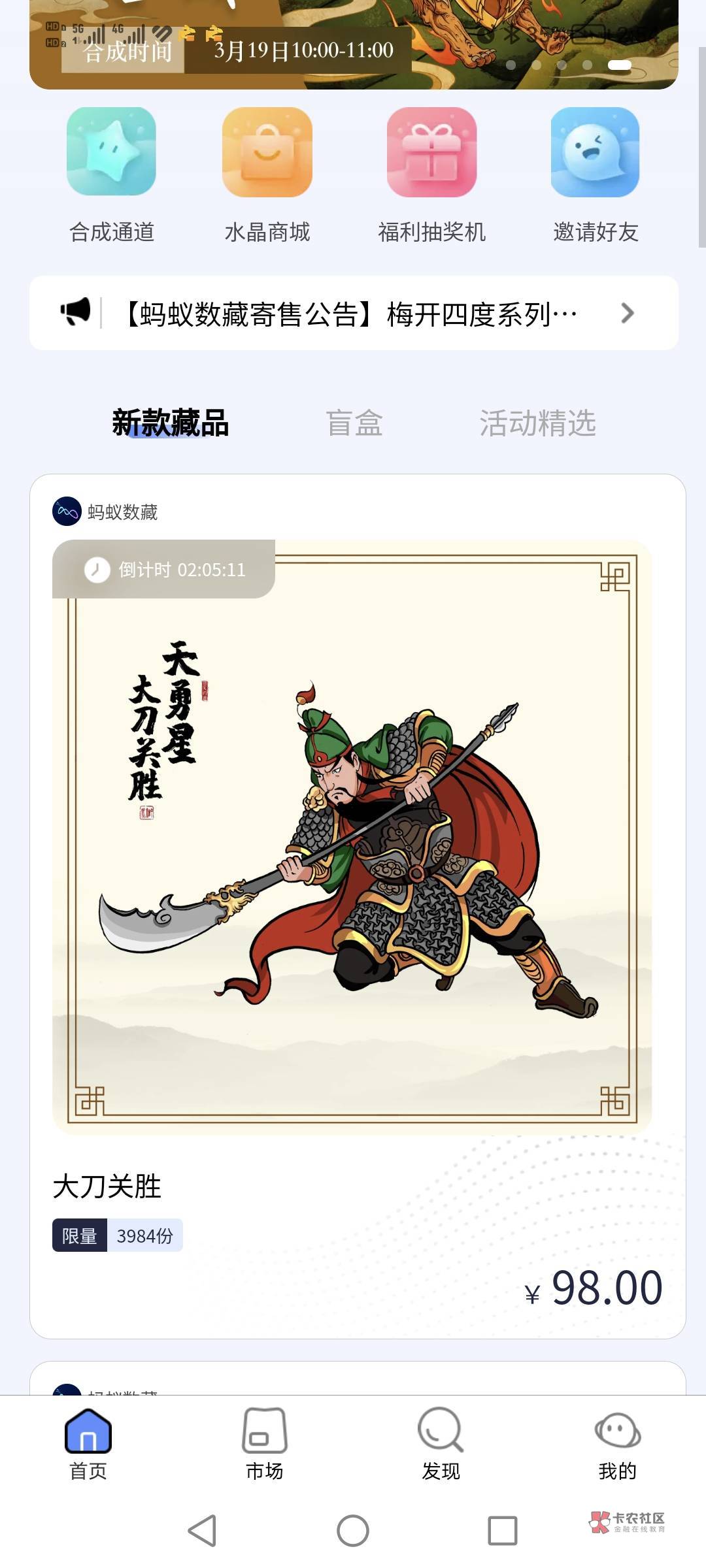Tap the Android back navigation button

tap(202, 1530)
